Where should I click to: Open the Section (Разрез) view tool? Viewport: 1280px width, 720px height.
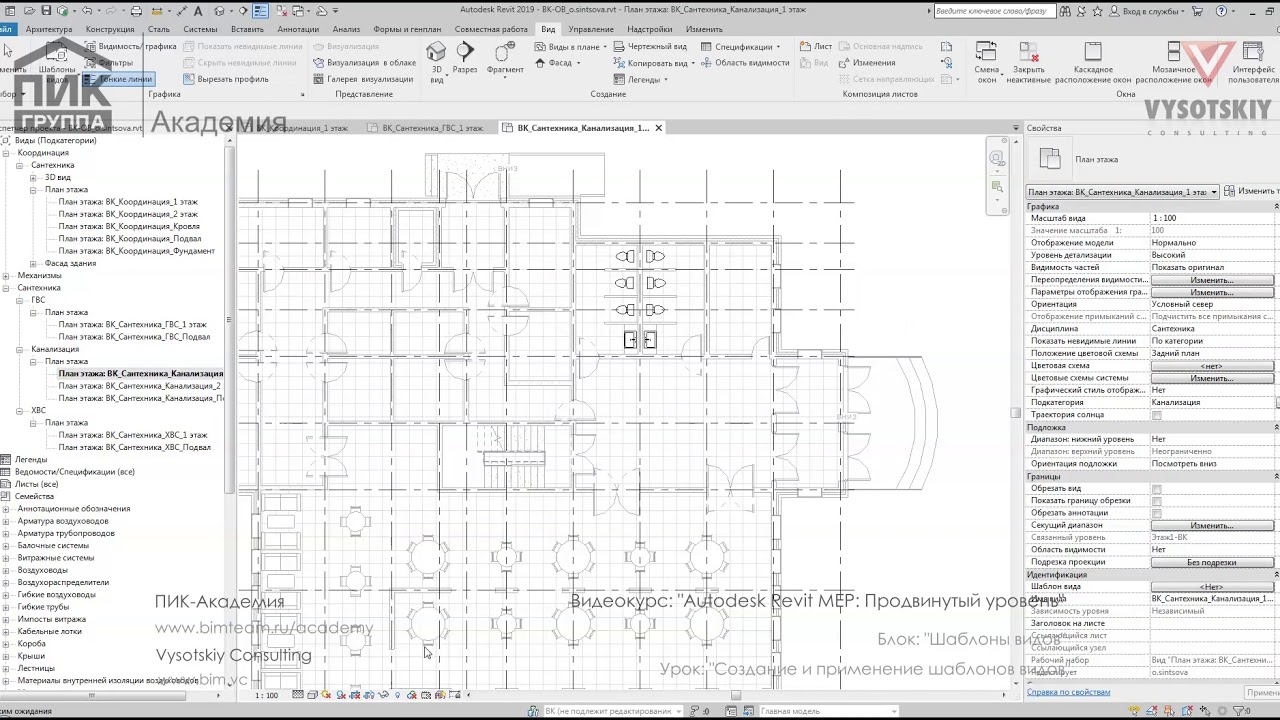click(464, 57)
